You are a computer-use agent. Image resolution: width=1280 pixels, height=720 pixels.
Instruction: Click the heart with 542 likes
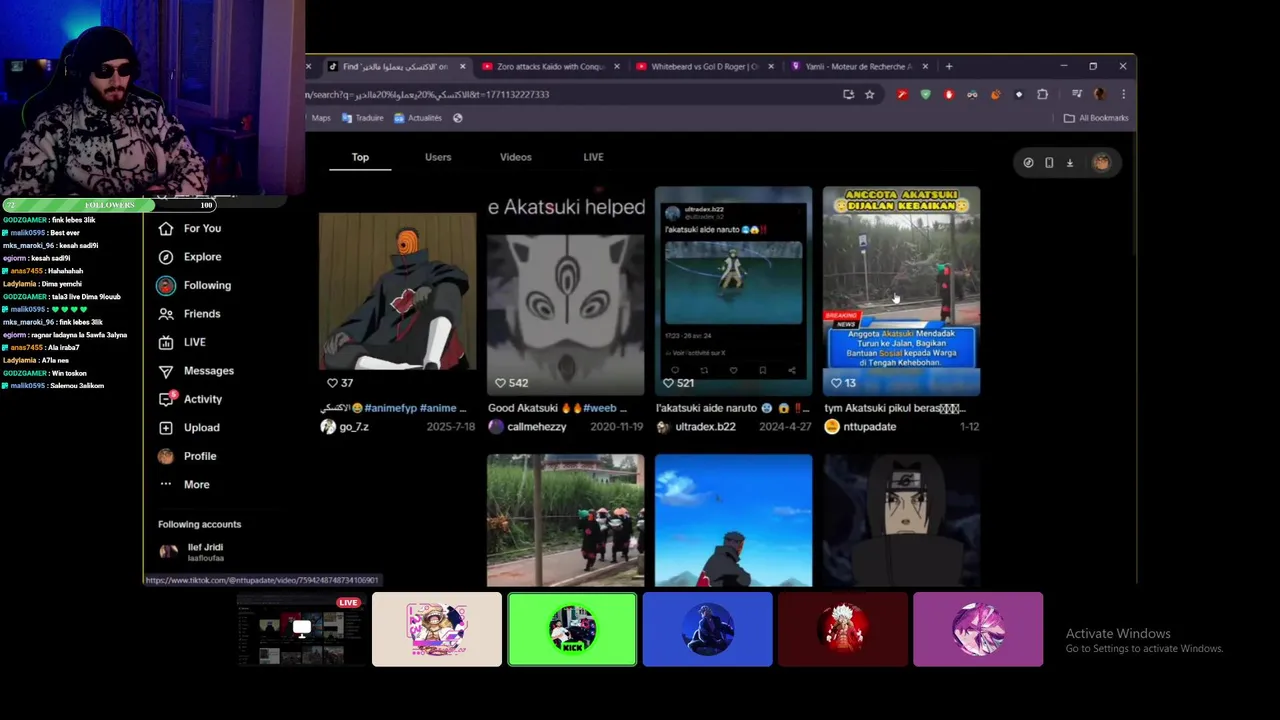click(x=501, y=383)
